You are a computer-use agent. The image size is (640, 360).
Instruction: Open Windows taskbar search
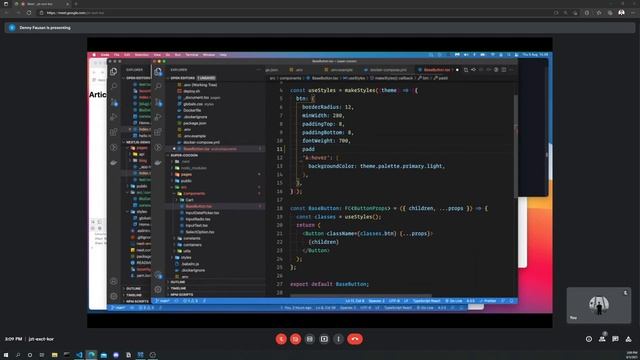point(18,355)
